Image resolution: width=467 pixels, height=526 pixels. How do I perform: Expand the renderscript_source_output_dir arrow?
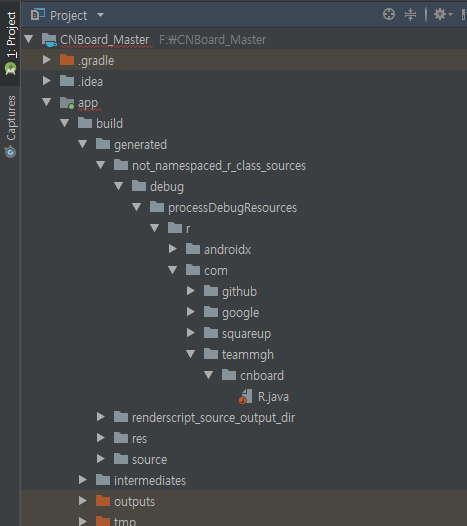101,417
